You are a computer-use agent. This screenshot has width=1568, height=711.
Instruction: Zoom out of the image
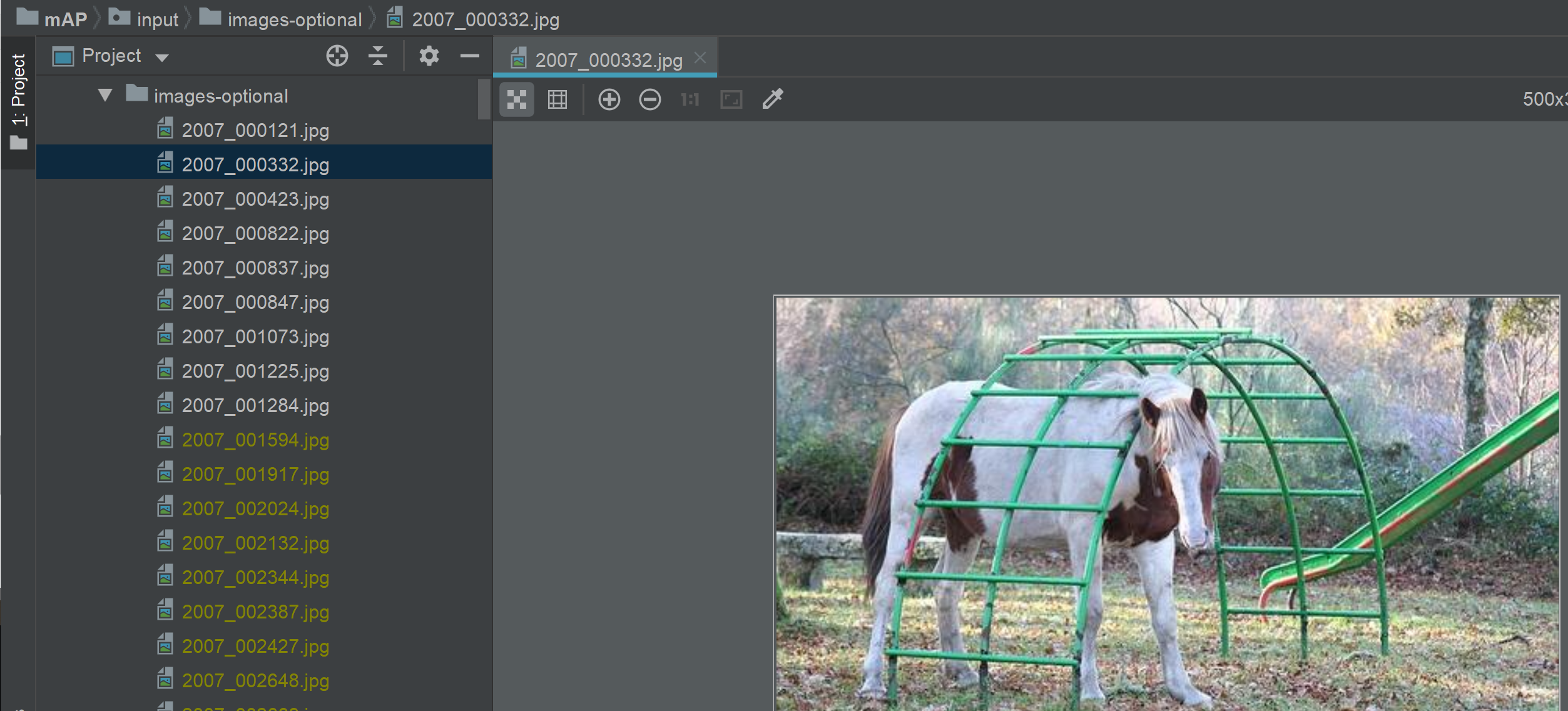pyautogui.click(x=649, y=99)
